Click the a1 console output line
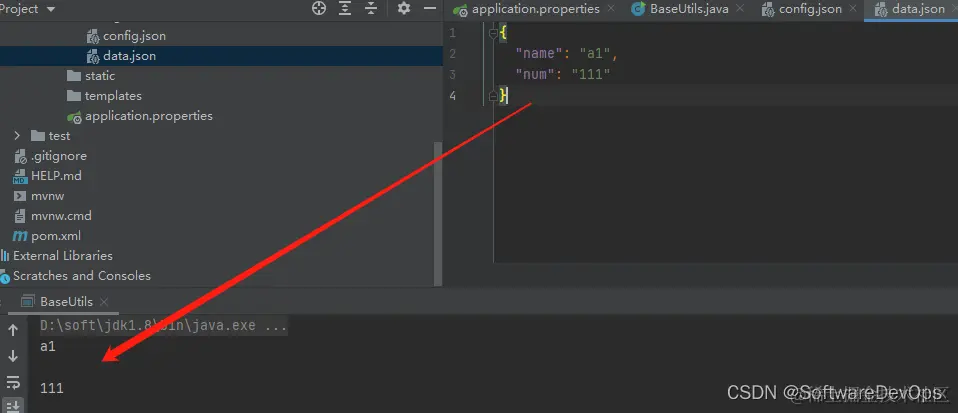Screen dimensions: 958x413 click(48, 347)
